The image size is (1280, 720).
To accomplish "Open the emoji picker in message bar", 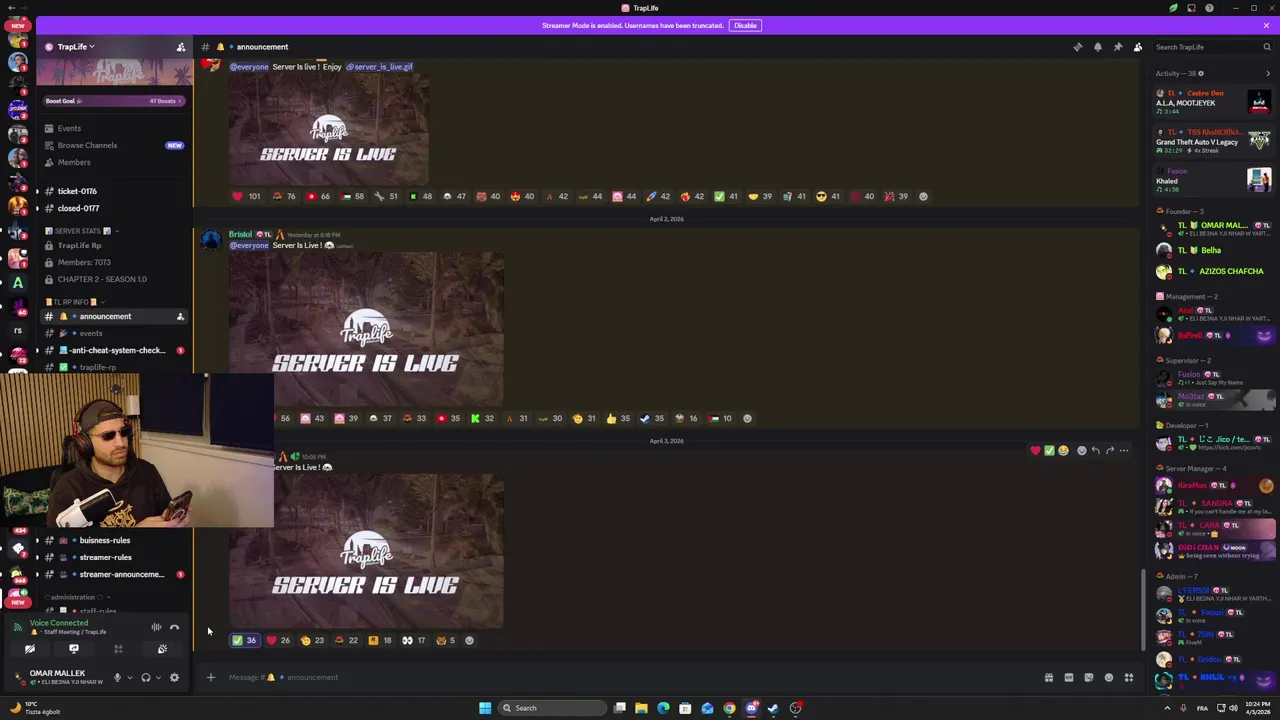I will (1109, 678).
